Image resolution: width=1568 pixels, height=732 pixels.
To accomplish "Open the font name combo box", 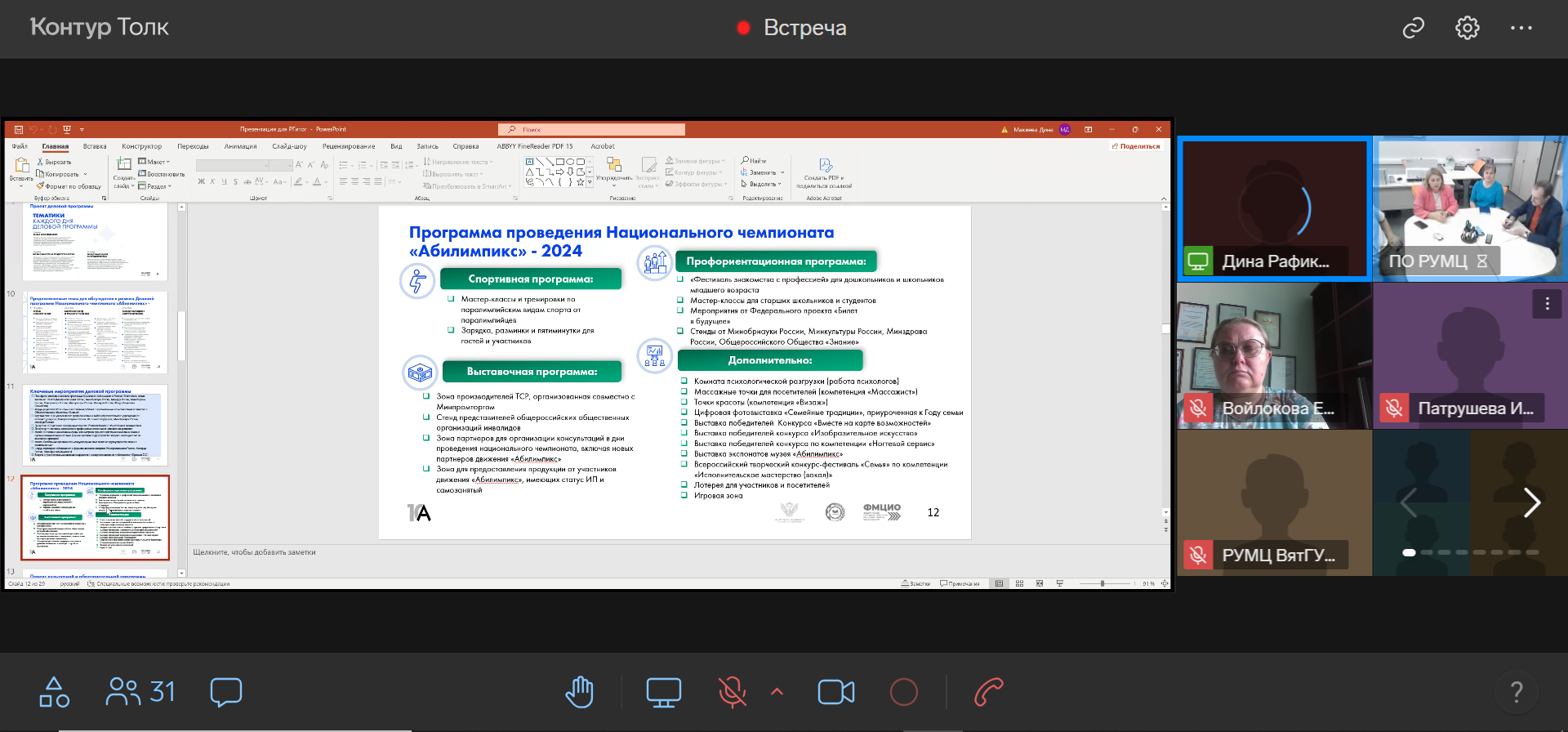I will coord(232,165).
